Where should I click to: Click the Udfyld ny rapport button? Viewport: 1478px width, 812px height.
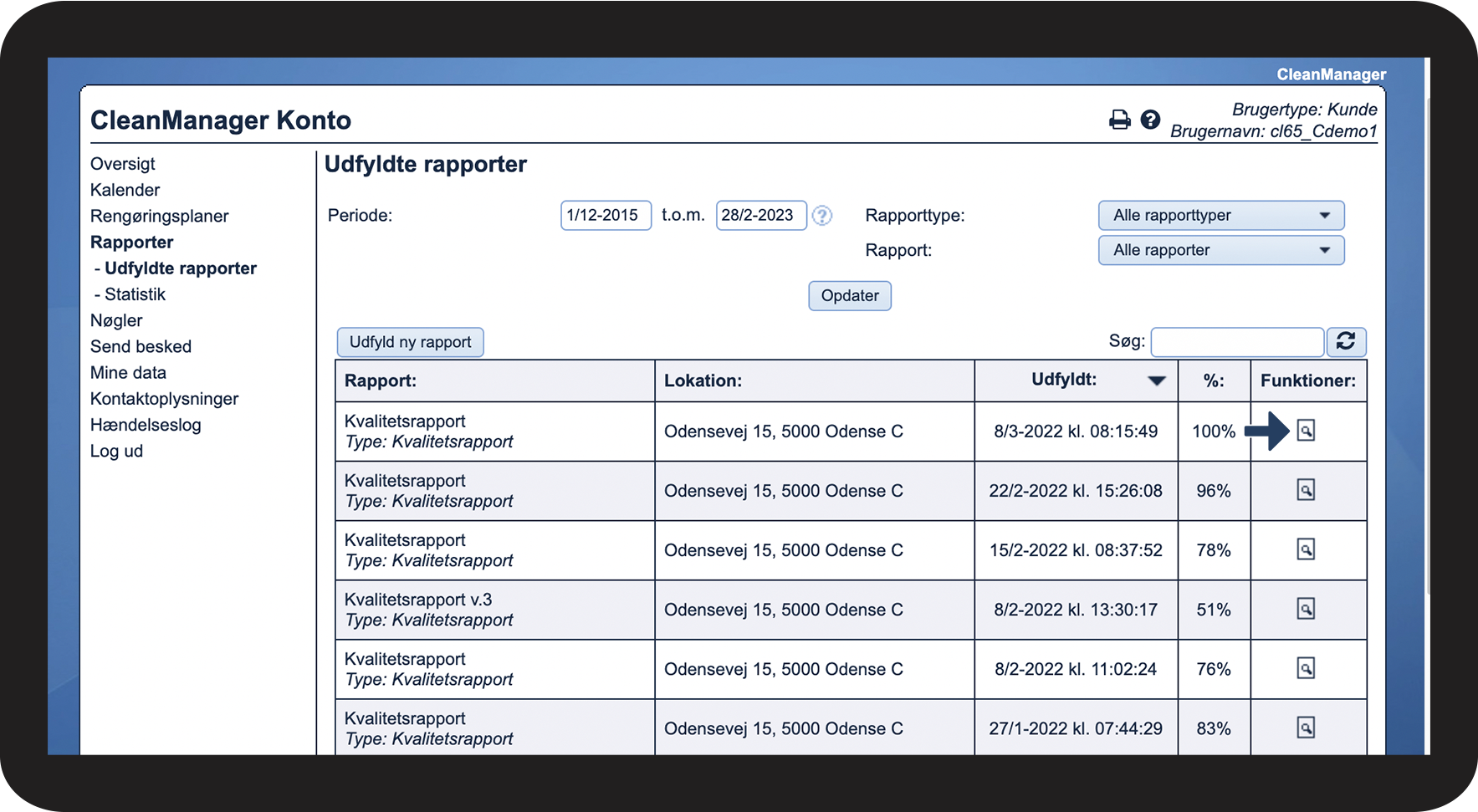point(410,342)
